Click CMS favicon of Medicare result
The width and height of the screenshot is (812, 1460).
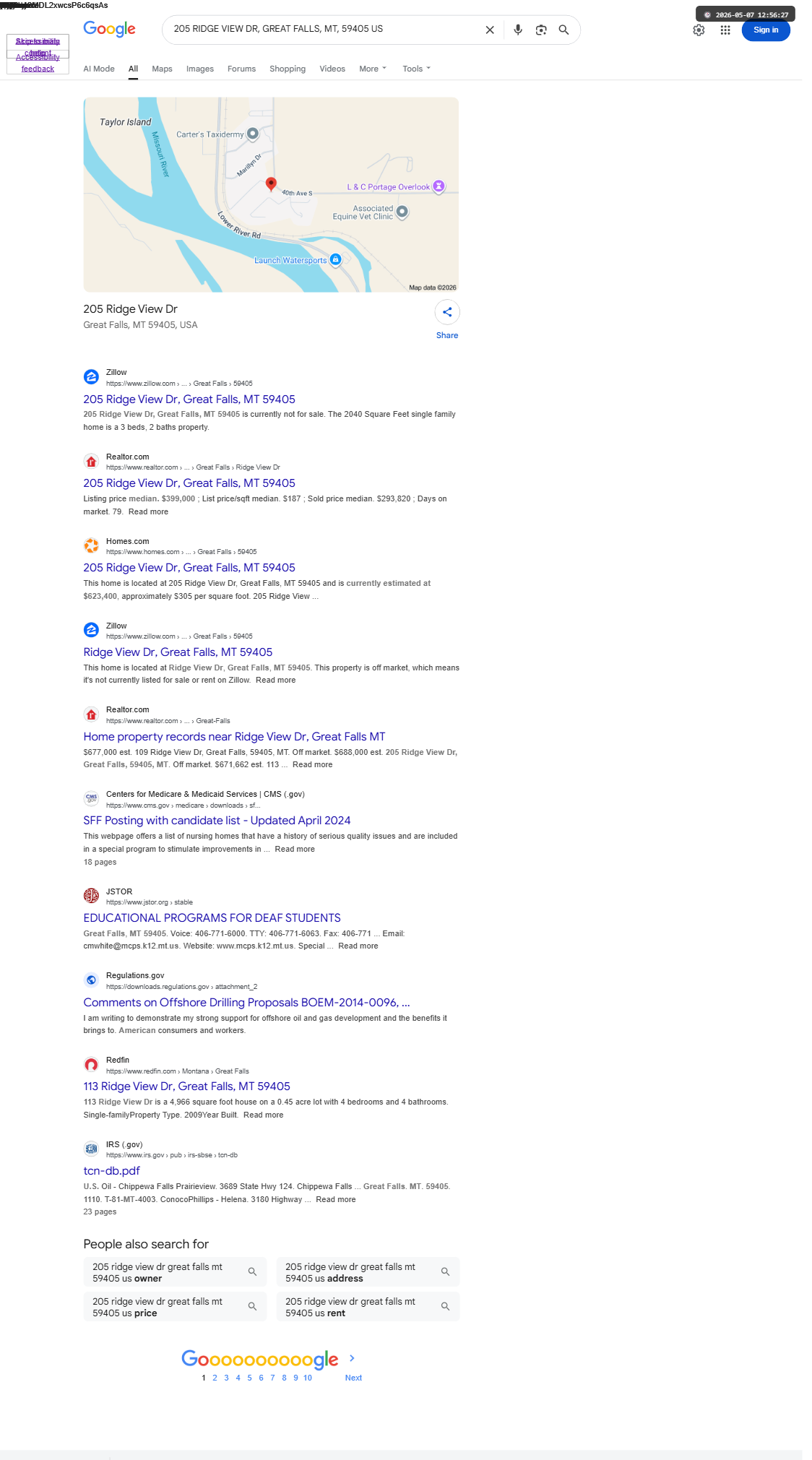click(91, 798)
